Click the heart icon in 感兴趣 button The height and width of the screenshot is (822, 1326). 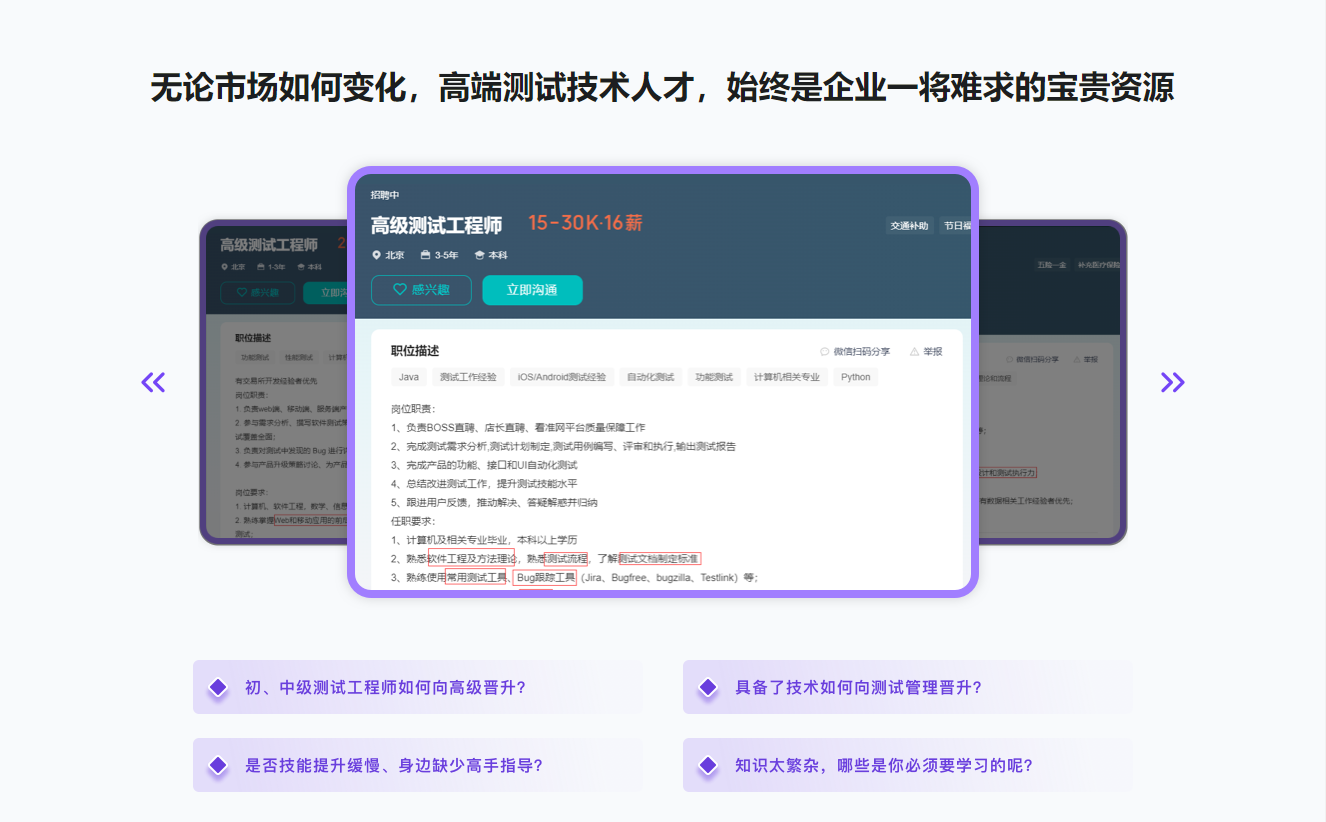(x=400, y=290)
